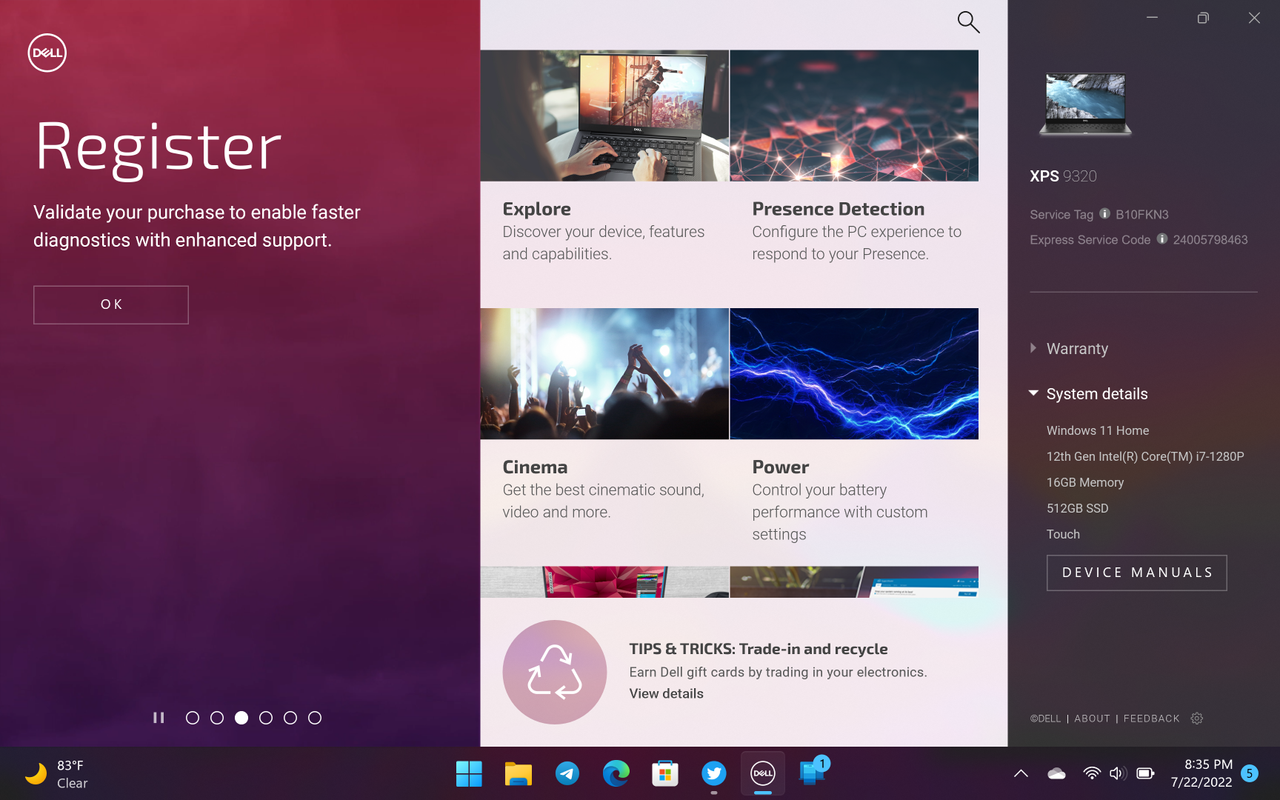This screenshot has width=1280, height=800.
Task: Open View details for Trade-in tip
Action: 666,694
